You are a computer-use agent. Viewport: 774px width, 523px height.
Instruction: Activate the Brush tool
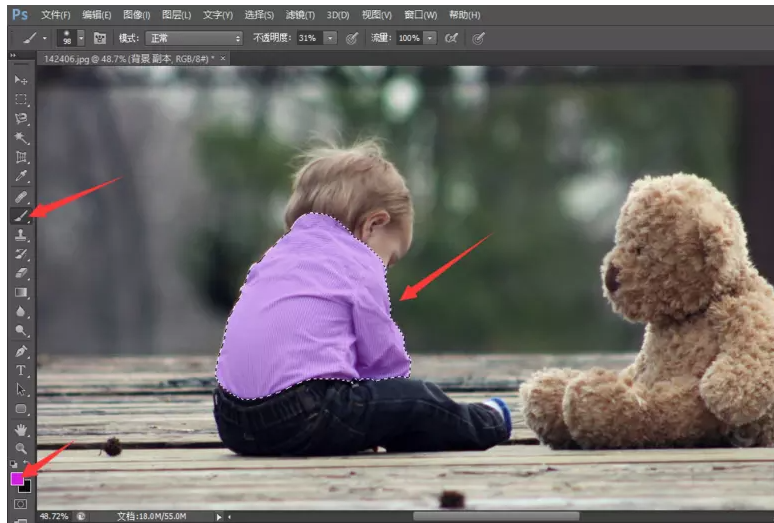(x=21, y=215)
